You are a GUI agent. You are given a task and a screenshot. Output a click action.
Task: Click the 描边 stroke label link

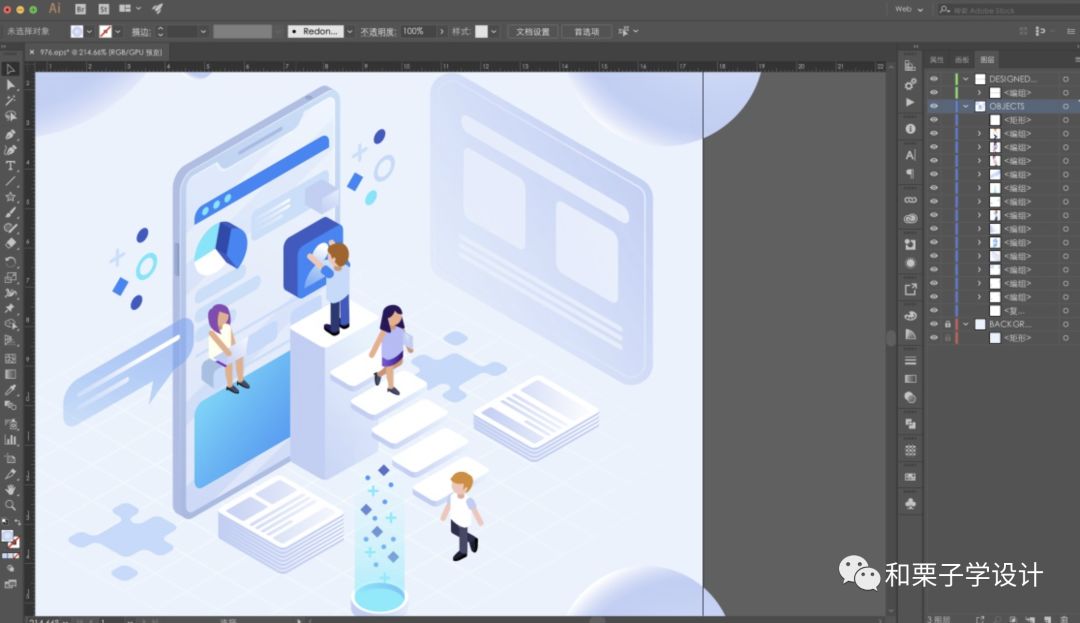(141, 32)
